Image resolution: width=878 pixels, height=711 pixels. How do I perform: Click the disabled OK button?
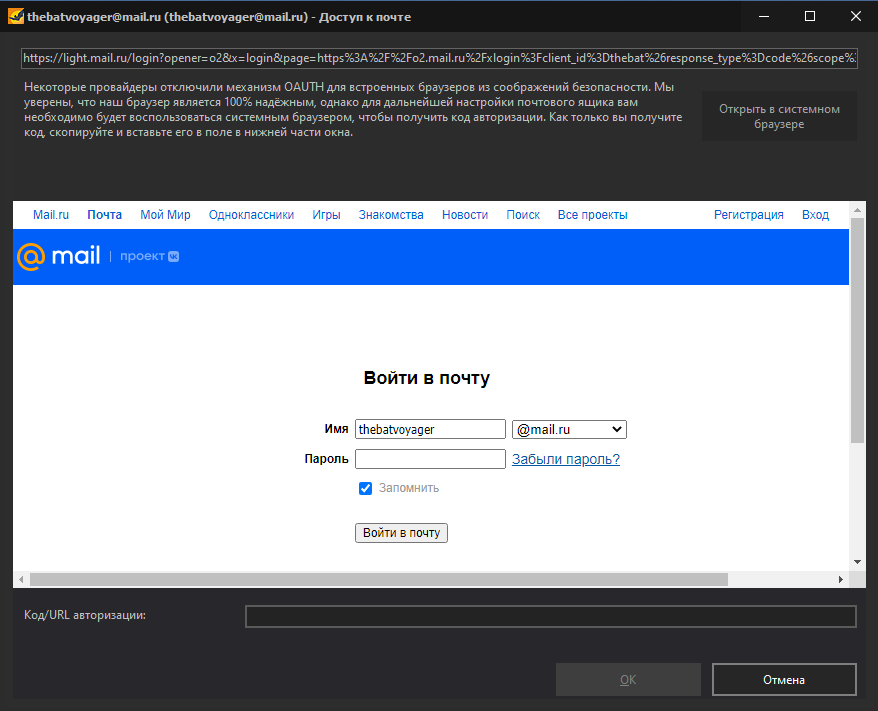pos(628,680)
